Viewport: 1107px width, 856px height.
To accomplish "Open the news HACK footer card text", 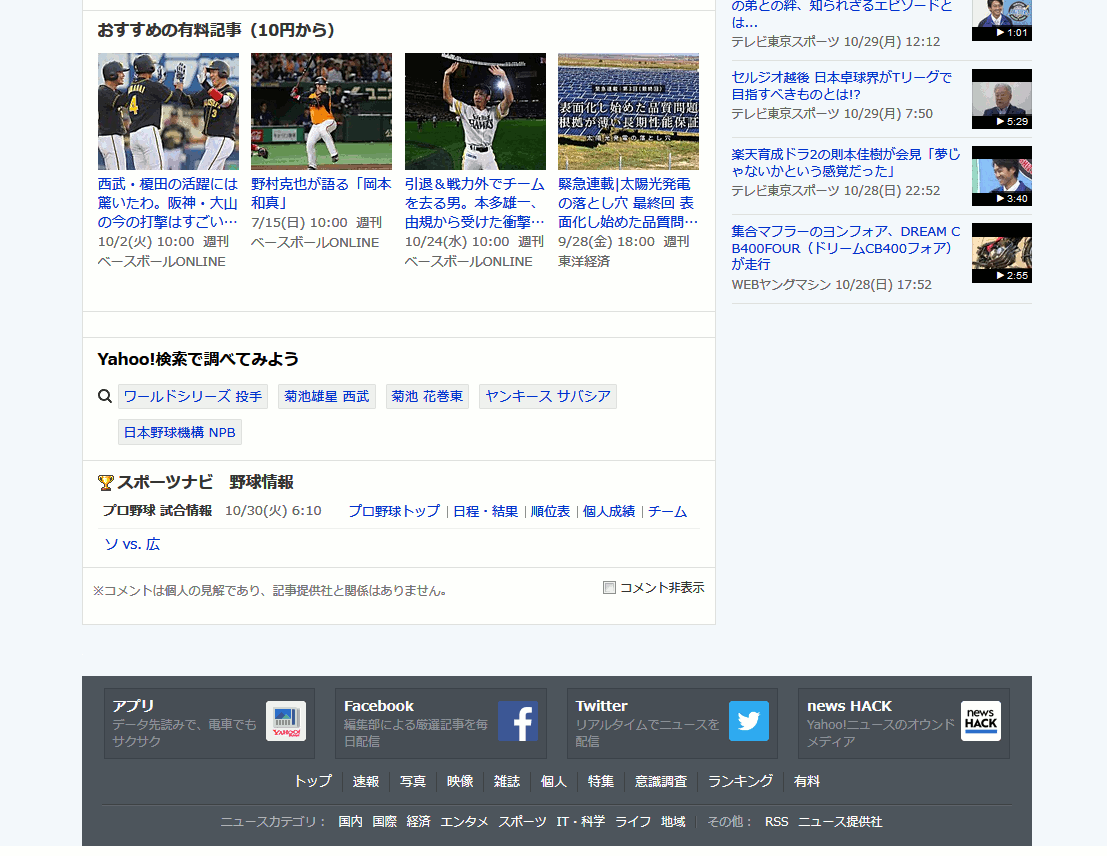I will click(880, 723).
